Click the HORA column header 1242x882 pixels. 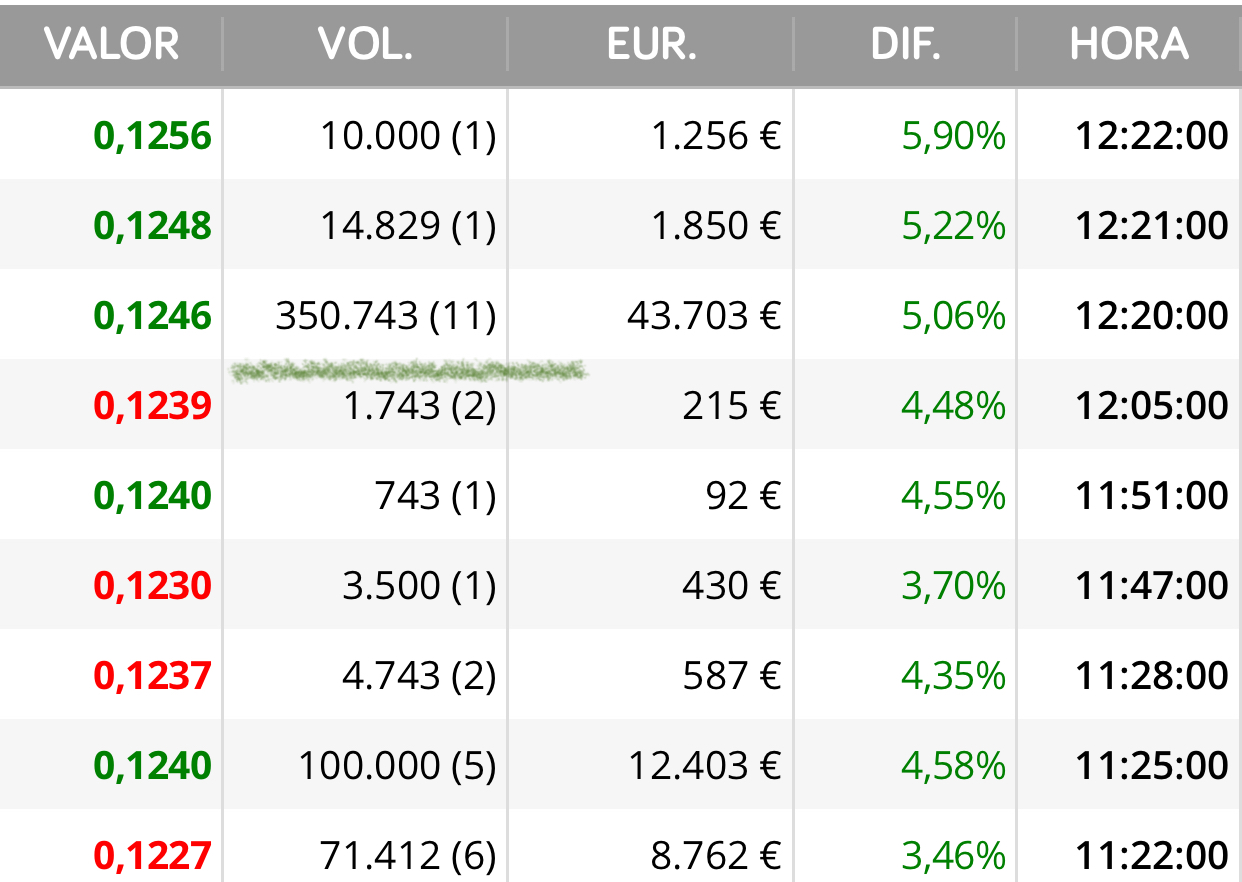[x=1129, y=44]
